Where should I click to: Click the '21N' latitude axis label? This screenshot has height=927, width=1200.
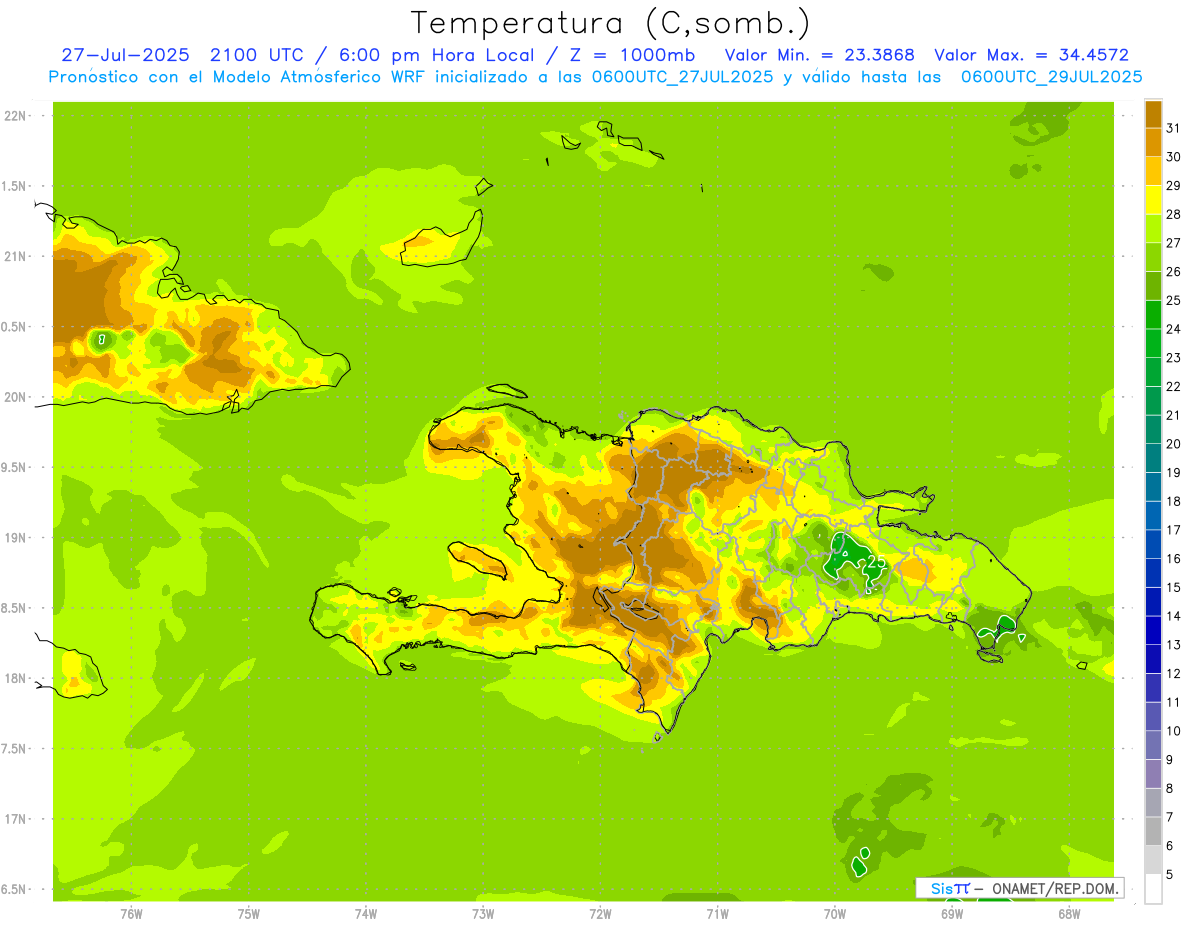[x=15, y=256]
